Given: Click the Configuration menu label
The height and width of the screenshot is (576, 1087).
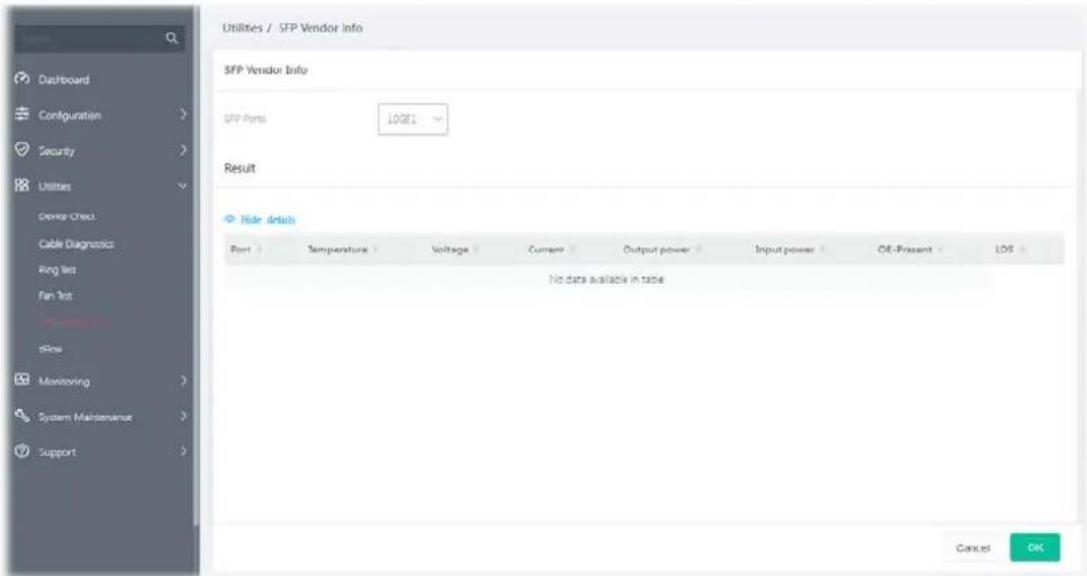Looking at the screenshot, I should point(69,115).
